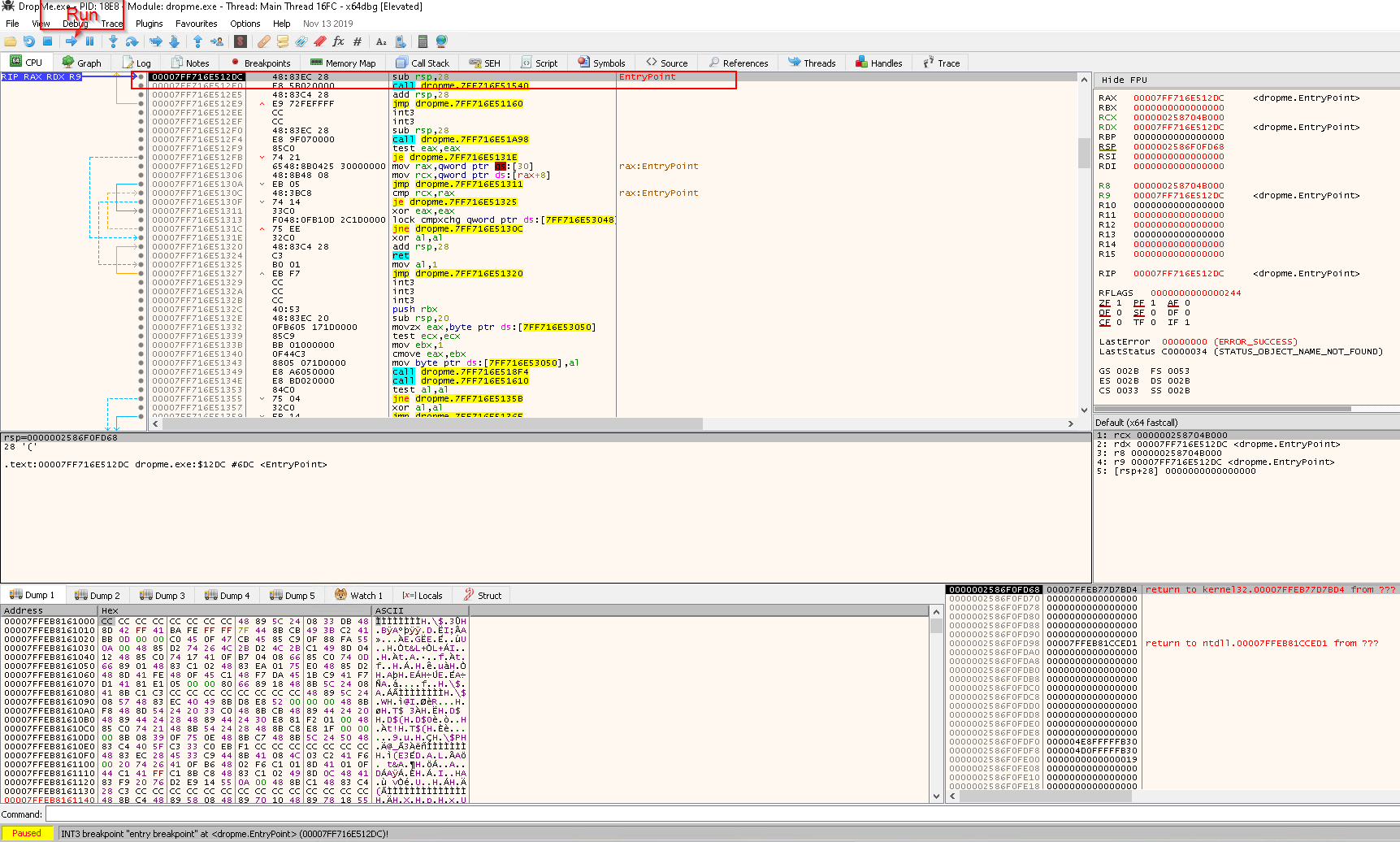1400x842 pixels.
Task: Find strings with the Az icon
Action: point(381,41)
